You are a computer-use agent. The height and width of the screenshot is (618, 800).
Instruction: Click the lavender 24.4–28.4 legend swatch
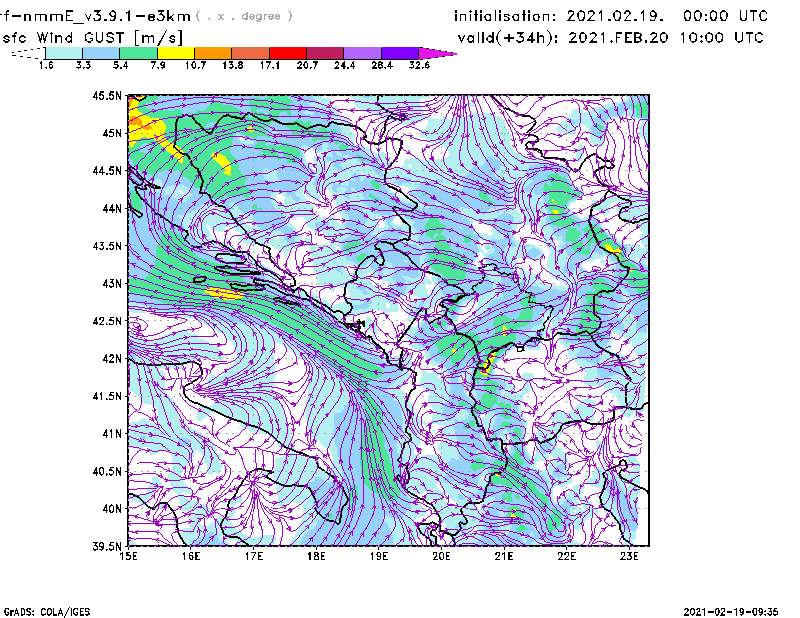tap(362, 53)
